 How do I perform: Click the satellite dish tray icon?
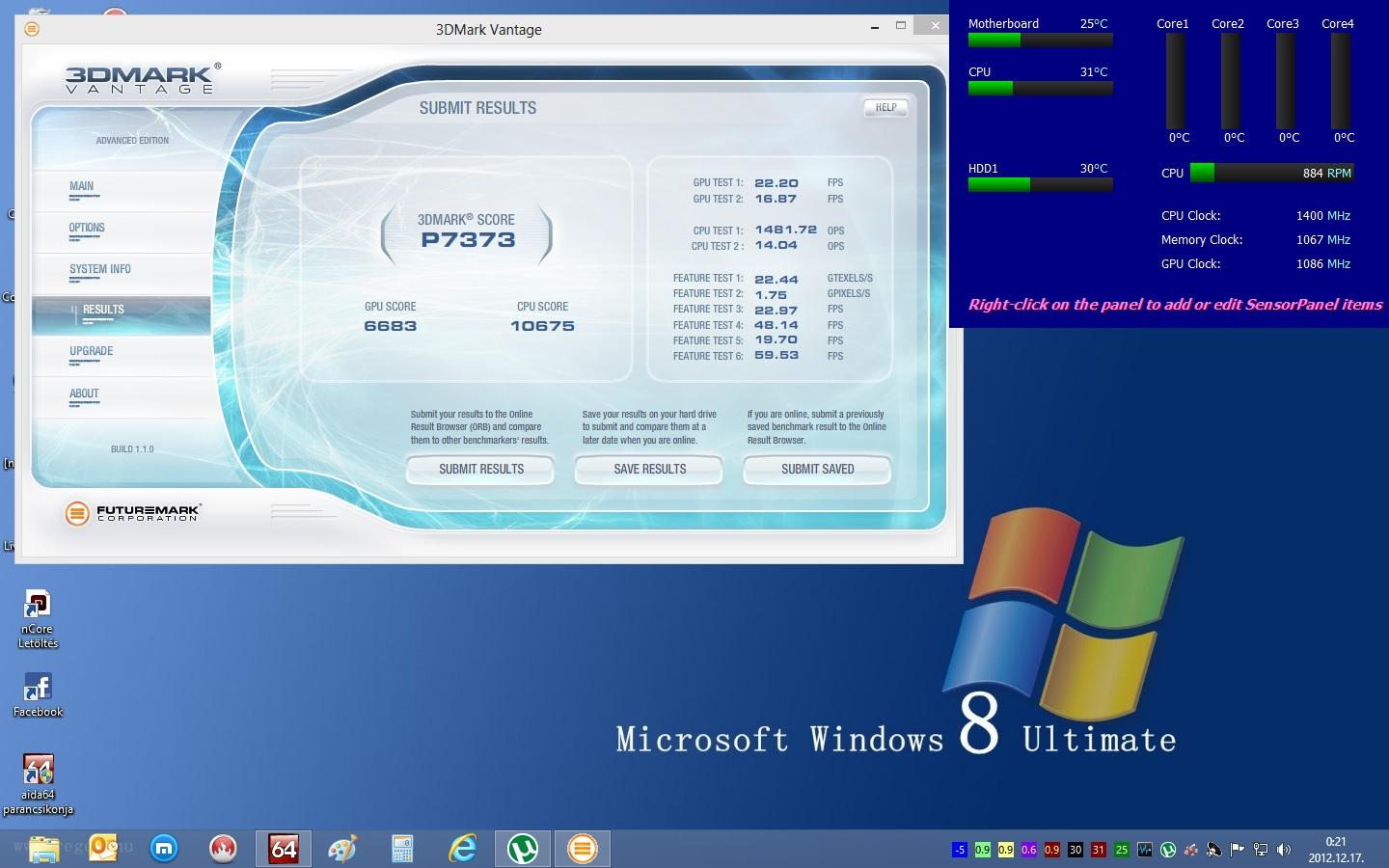click(x=1213, y=850)
